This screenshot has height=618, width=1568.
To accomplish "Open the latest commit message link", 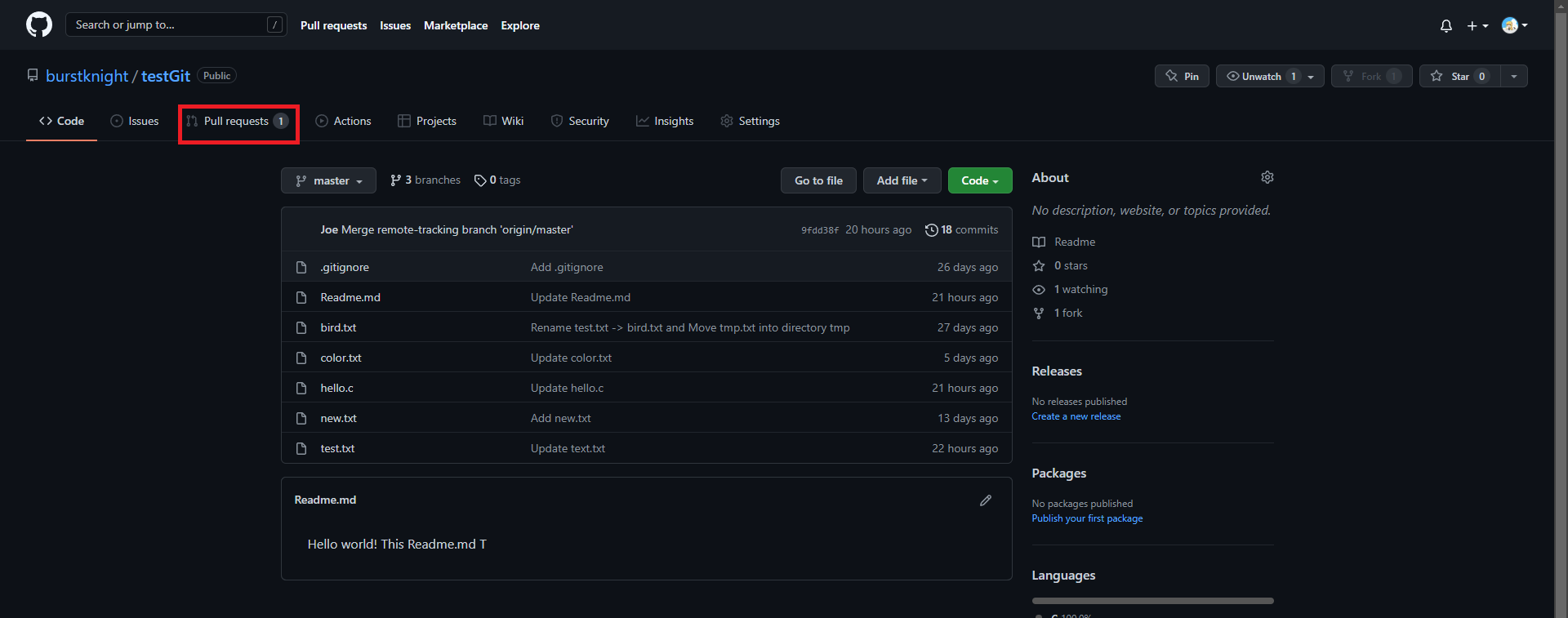I will coord(457,229).
